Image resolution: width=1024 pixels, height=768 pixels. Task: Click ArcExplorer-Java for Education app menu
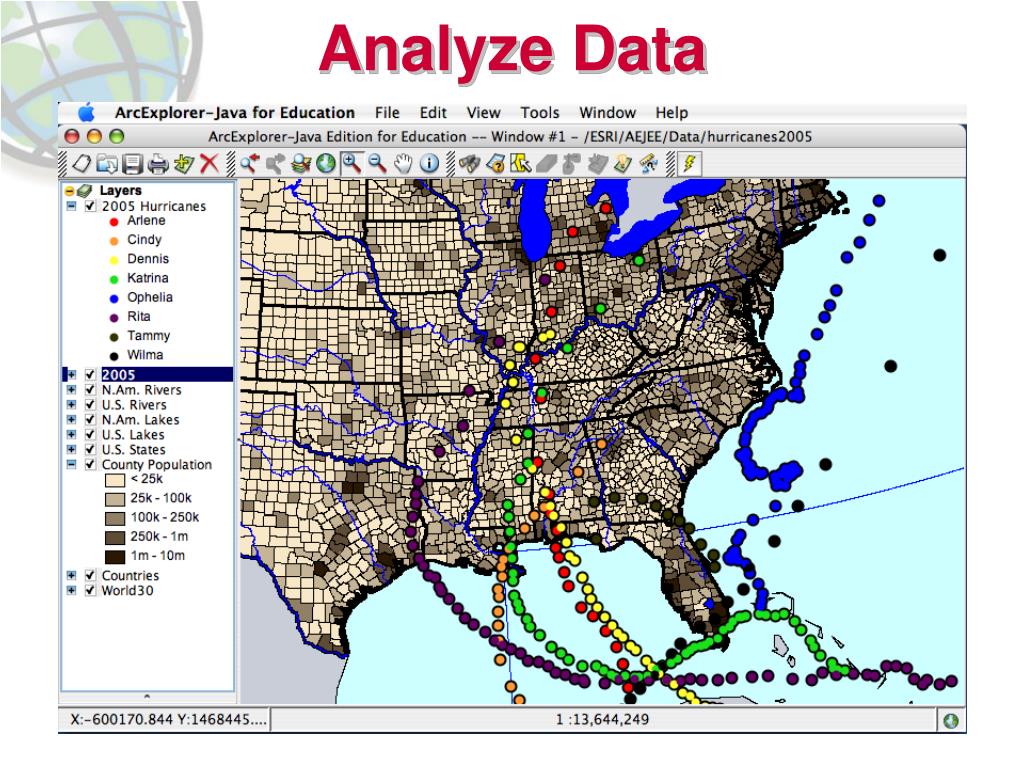coord(234,113)
